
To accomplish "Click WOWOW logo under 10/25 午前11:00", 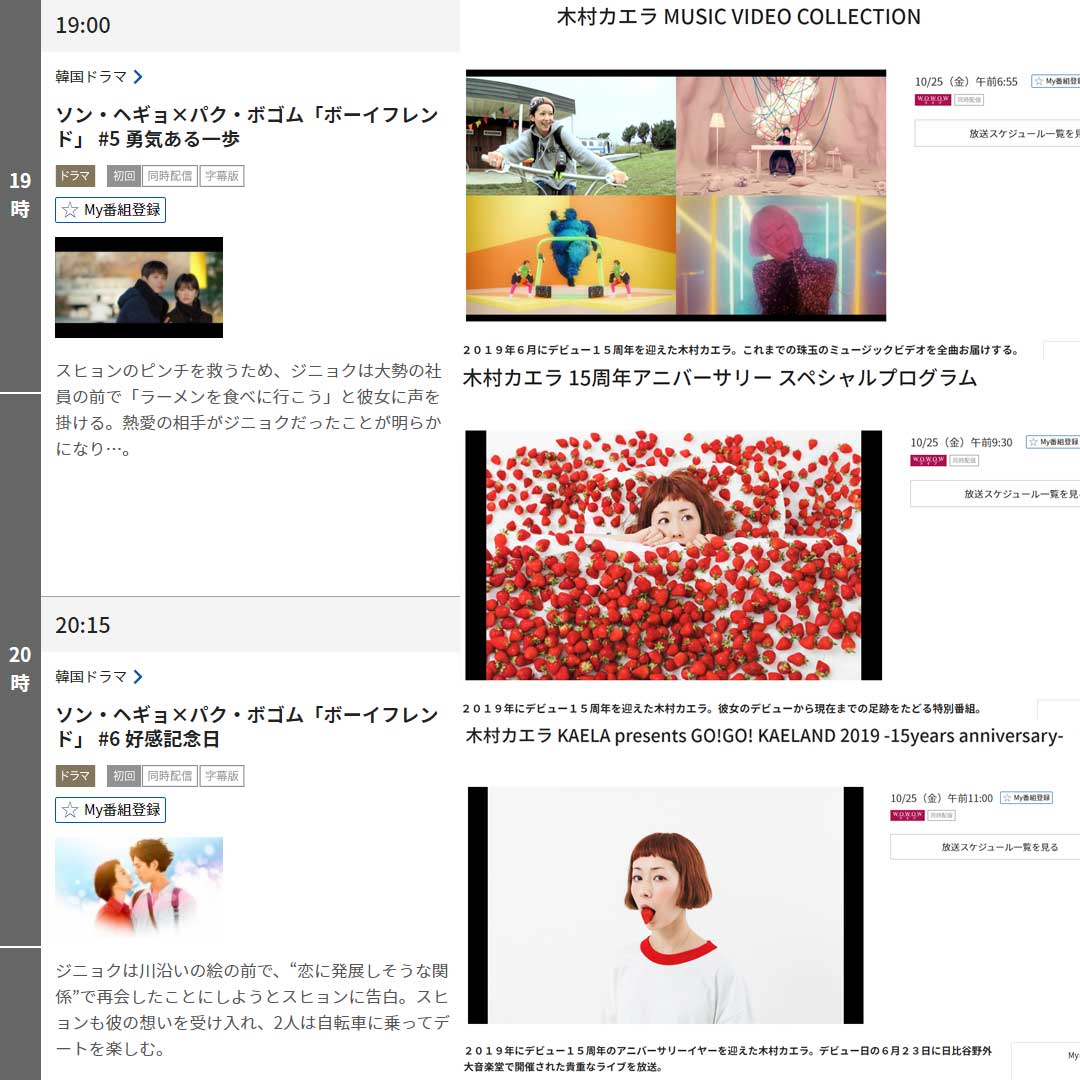I will (907, 815).
